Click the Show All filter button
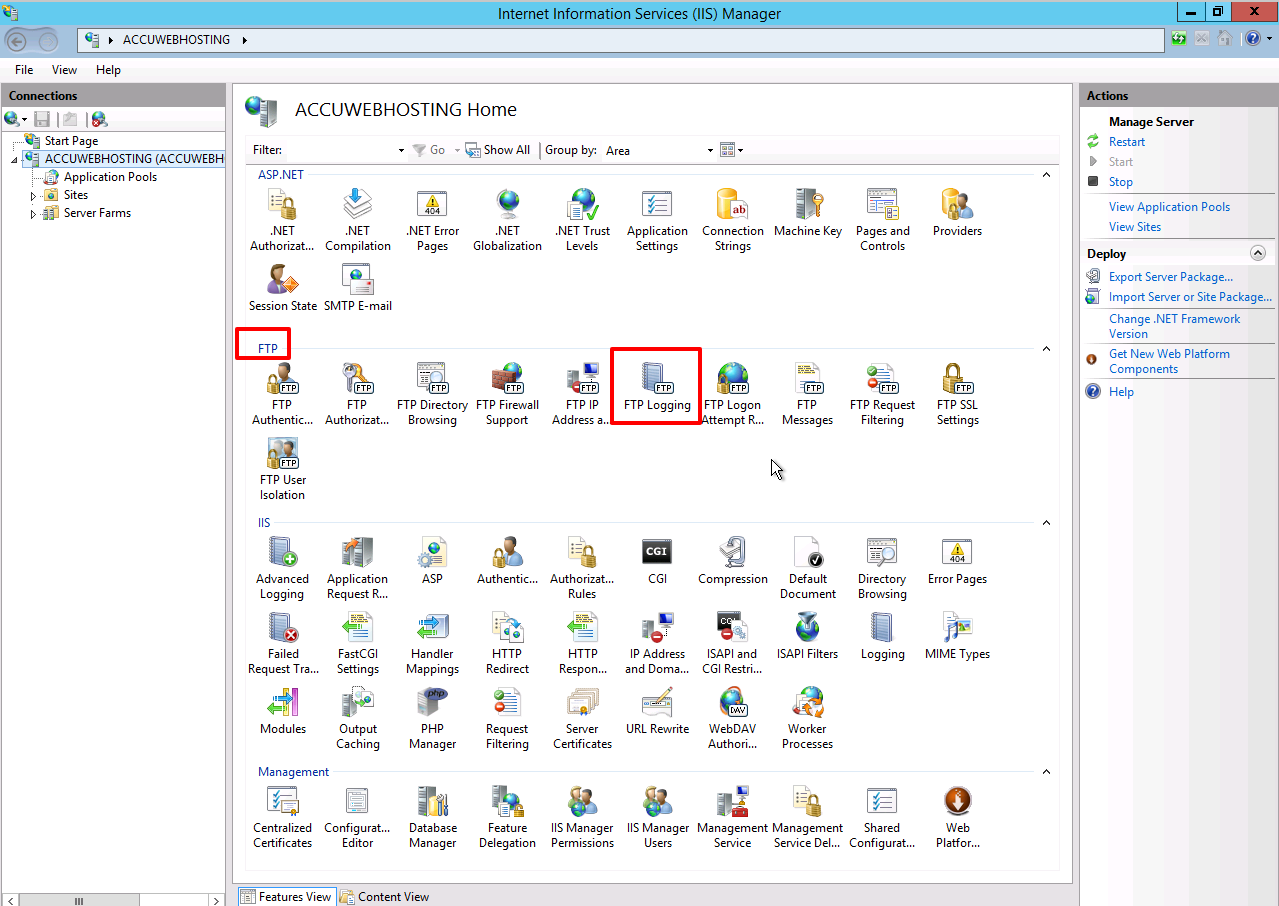1279x906 pixels. coord(497,149)
